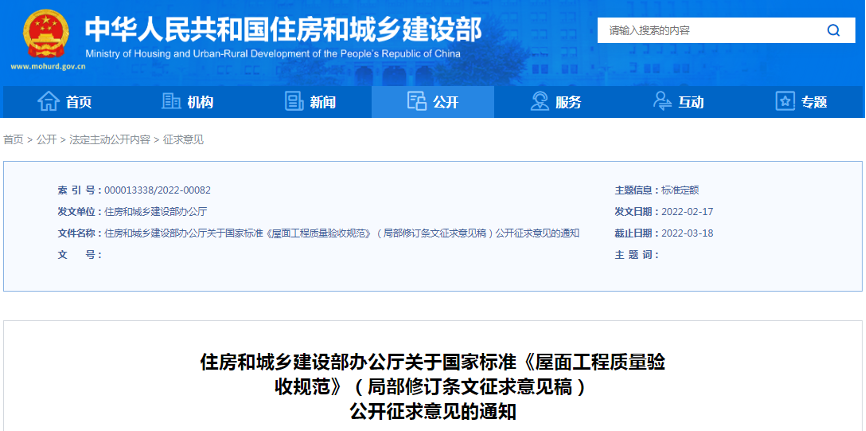Click the English ministry name subtitle
The width and height of the screenshot is (866, 431).
[273, 54]
